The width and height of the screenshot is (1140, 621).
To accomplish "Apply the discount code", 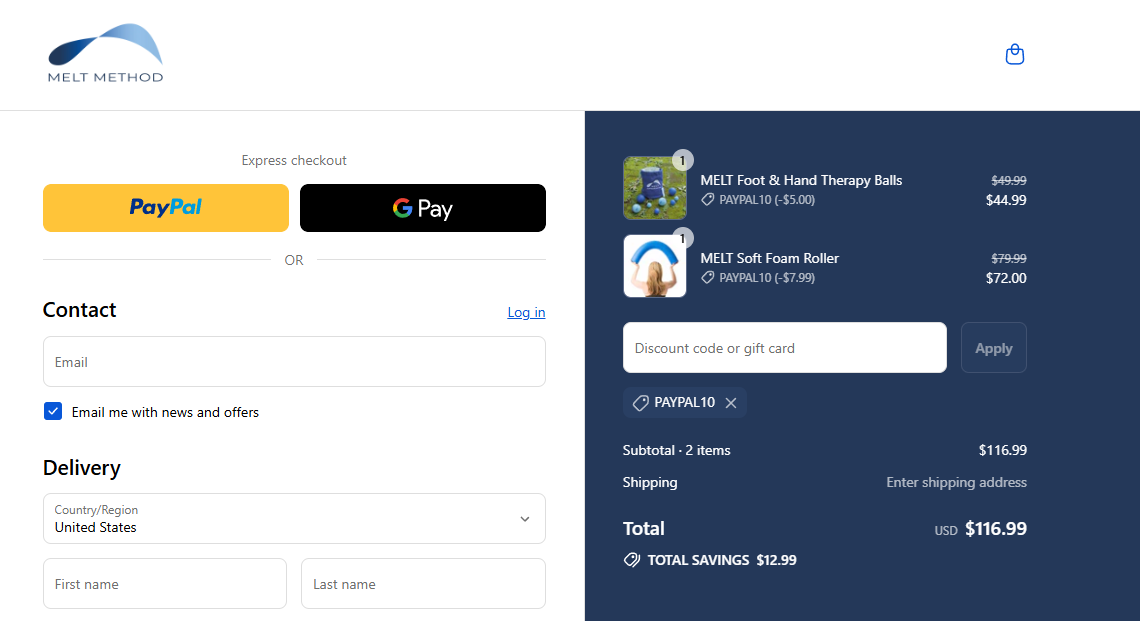I will click(993, 348).
